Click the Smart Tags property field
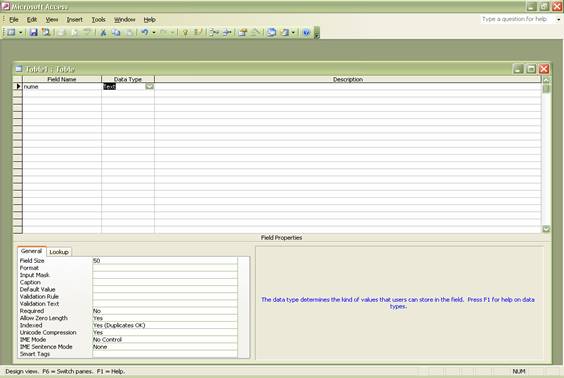The height and width of the screenshot is (378, 564). point(165,354)
